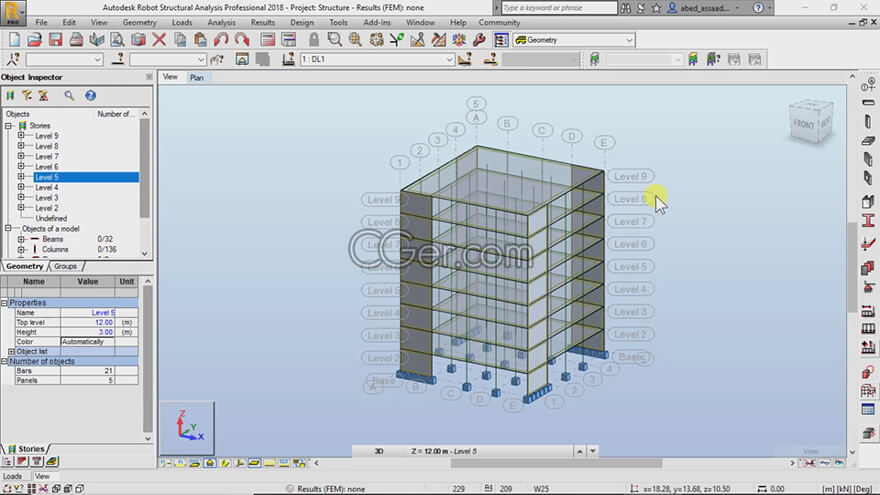Redo with the right curved arrow
This screenshot has width=880, height=495.
(x=242, y=39)
